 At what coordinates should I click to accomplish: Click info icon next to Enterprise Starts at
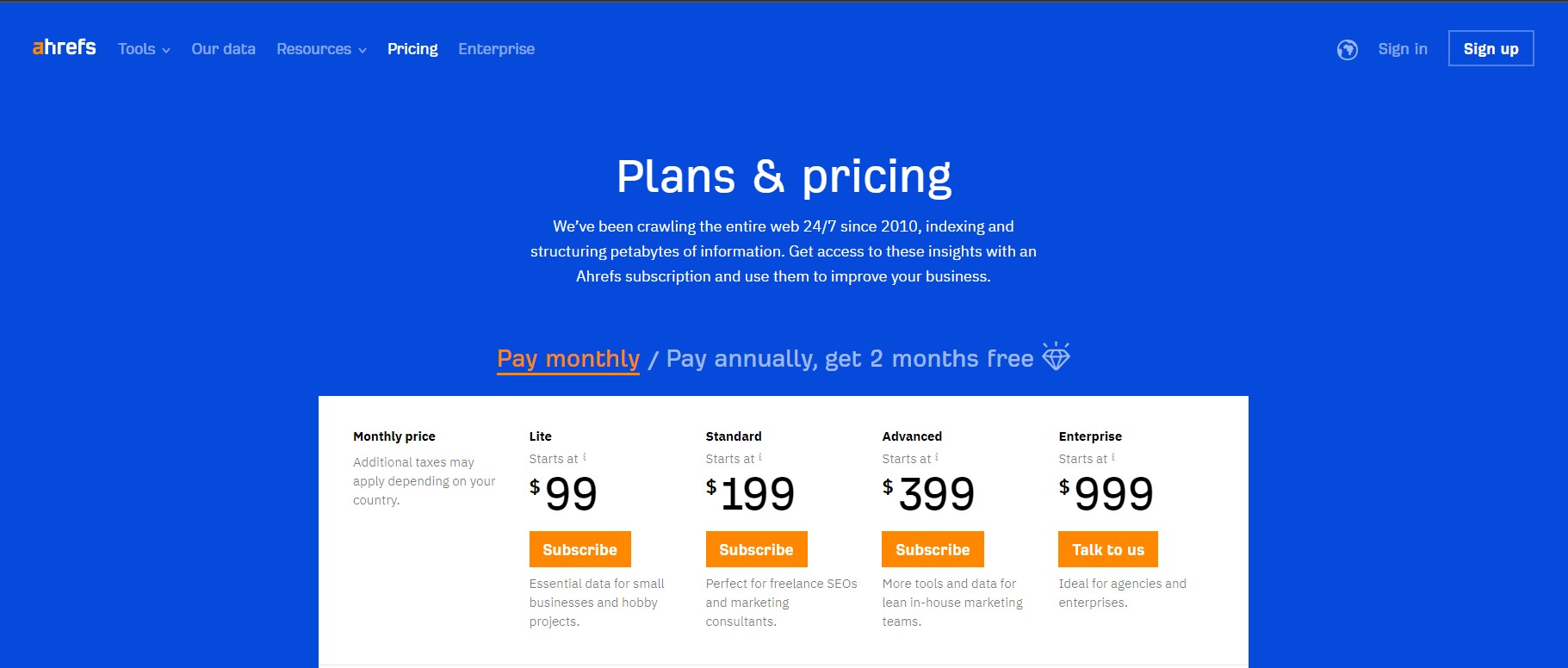pyautogui.click(x=1113, y=457)
